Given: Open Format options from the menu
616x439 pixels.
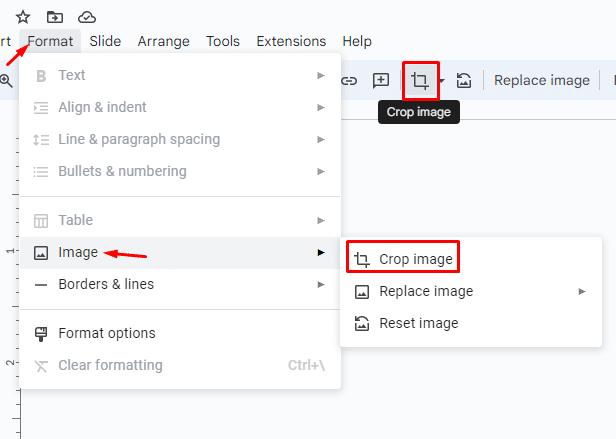Looking at the screenshot, I should pyautogui.click(x=106, y=333).
